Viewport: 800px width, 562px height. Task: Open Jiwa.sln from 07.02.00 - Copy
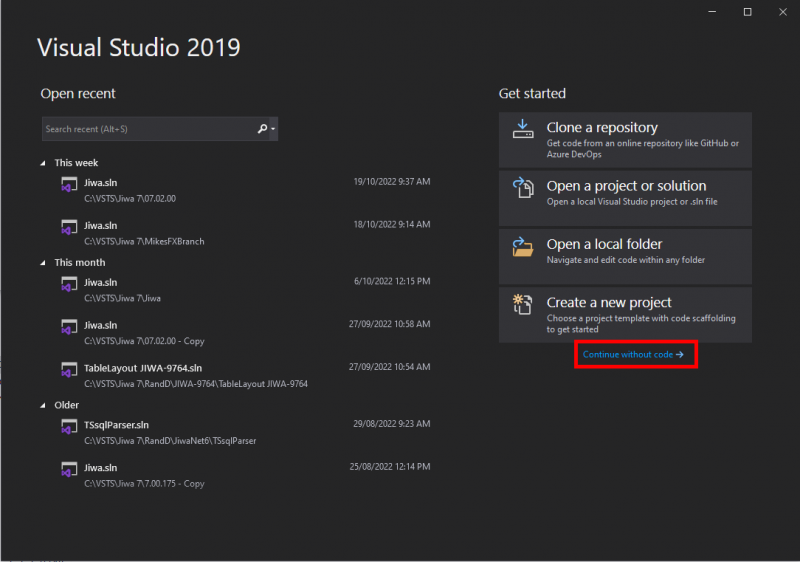tap(101, 325)
